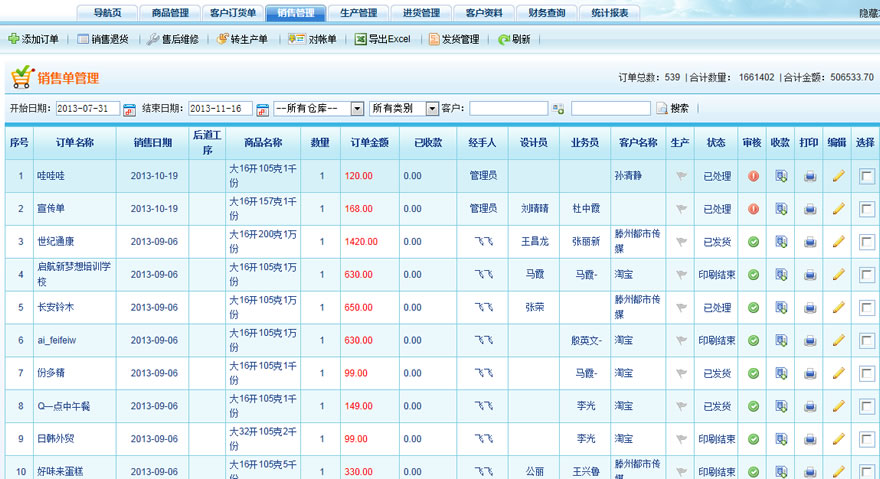Click payment icon for 份多锦 order
This screenshot has height=479, width=880.
coord(781,373)
